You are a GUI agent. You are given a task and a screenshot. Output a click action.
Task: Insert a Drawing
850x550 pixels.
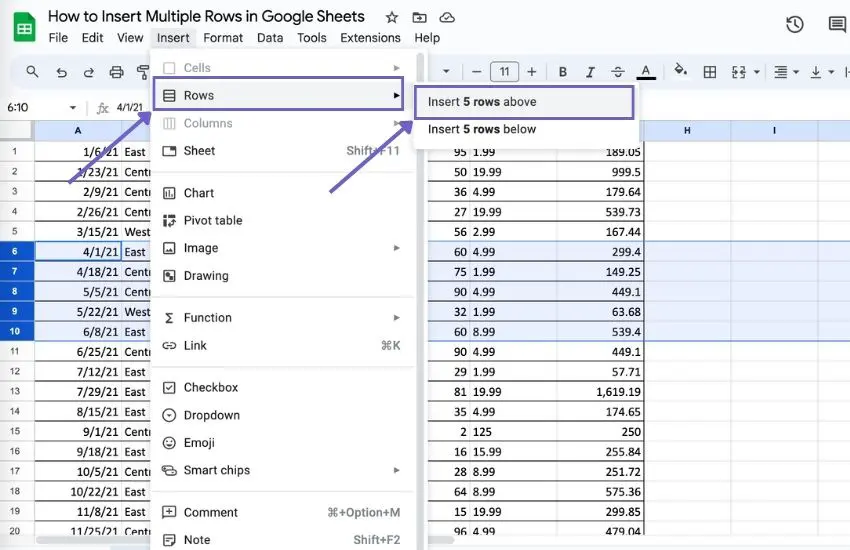(x=282, y=276)
